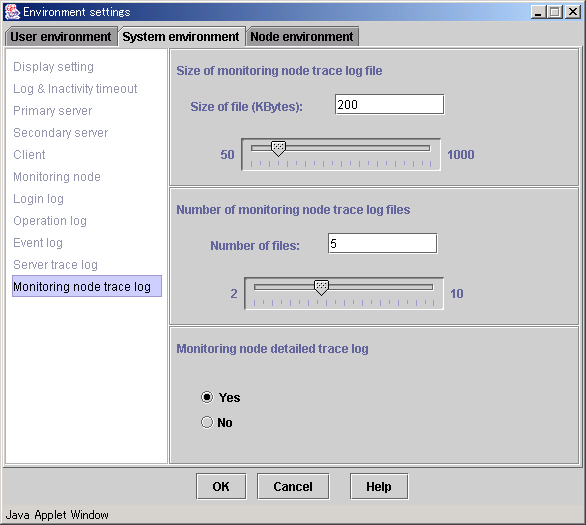The image size is (586, 525).
Task: Choose Operation log from the list
Action: click(50, 221)
